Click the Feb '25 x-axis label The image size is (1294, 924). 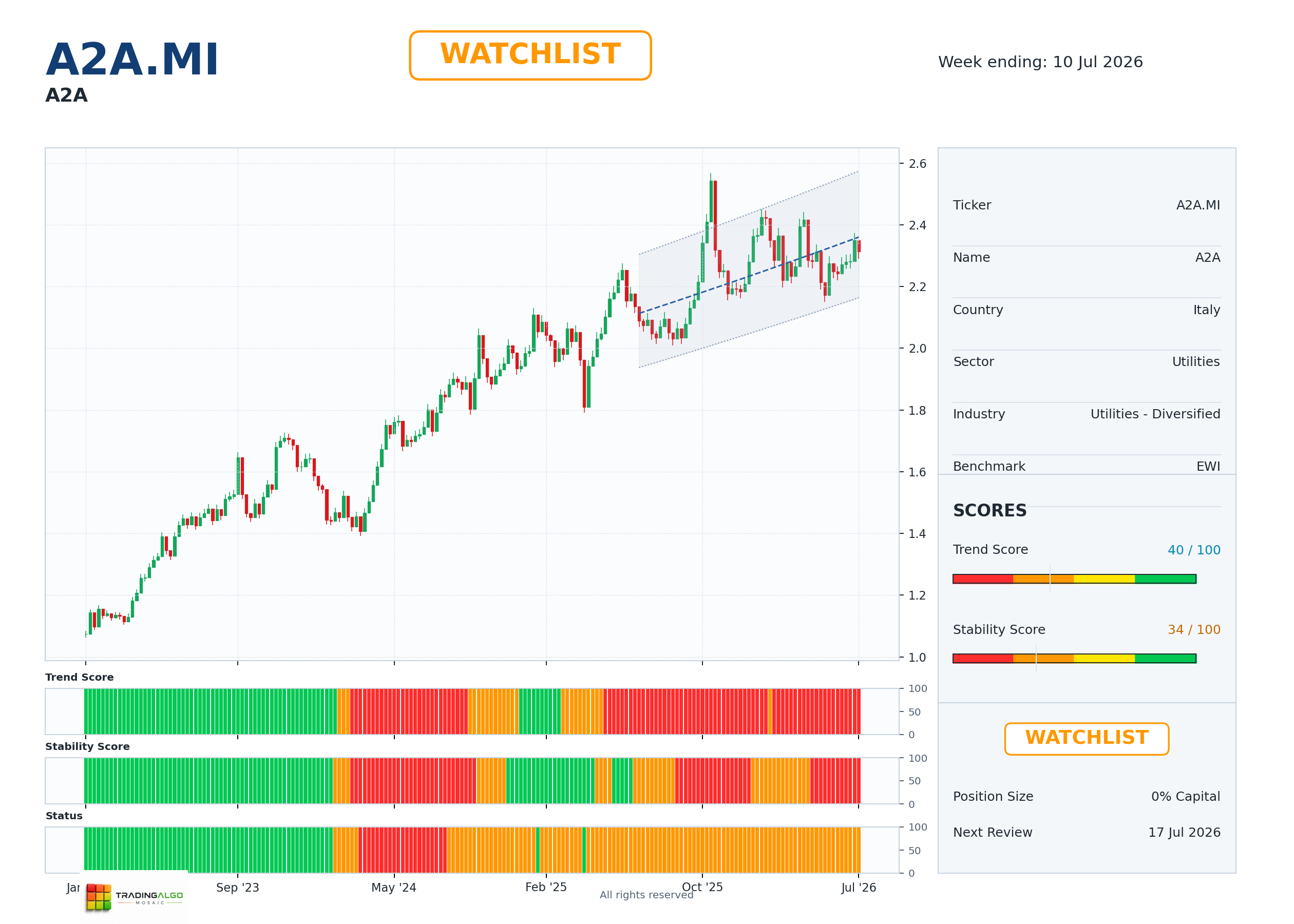546,887
